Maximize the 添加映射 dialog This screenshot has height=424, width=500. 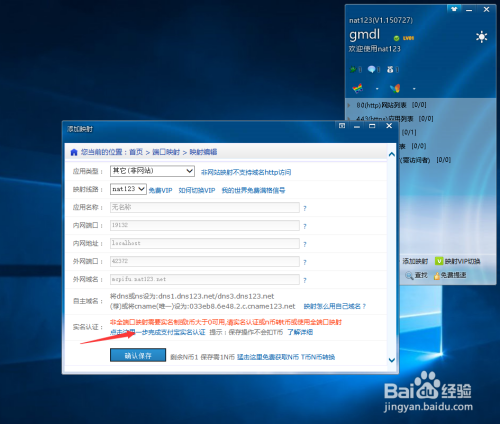click(372, 126)
